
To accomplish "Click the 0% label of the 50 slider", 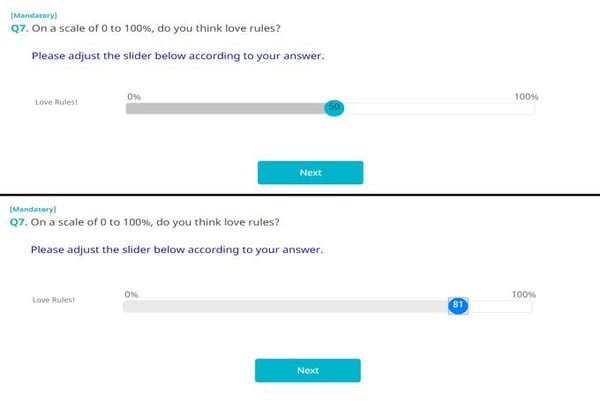I will pyautogui.click(x=134, y=96).
